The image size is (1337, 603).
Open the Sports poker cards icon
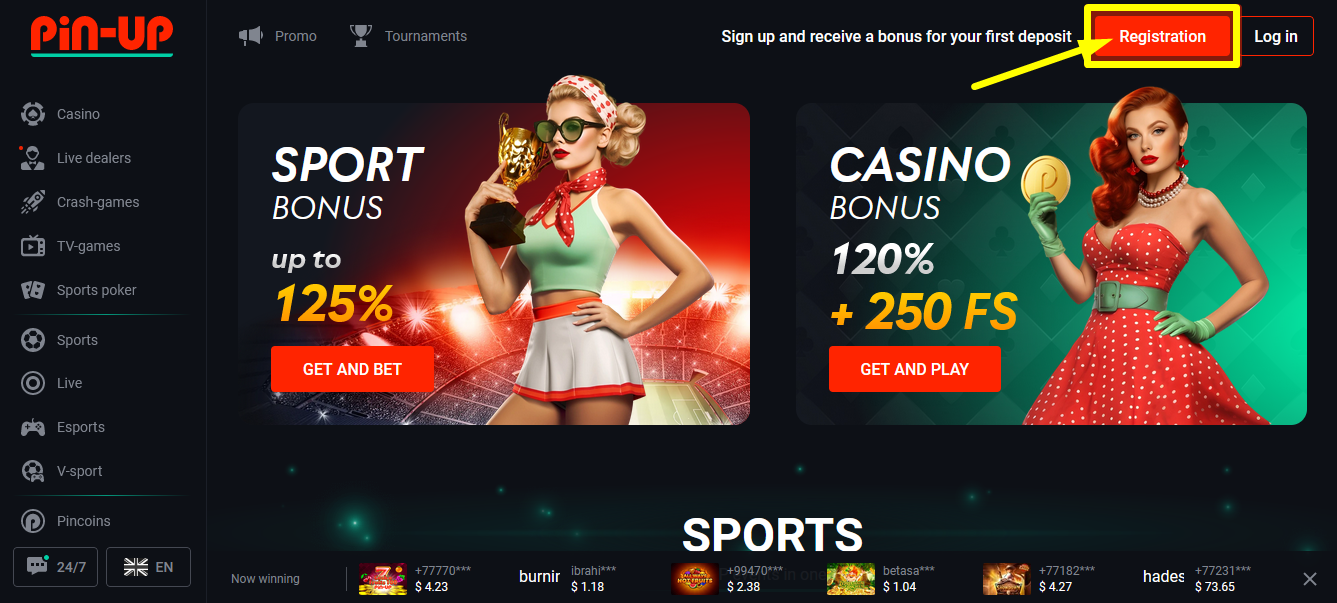33,290
